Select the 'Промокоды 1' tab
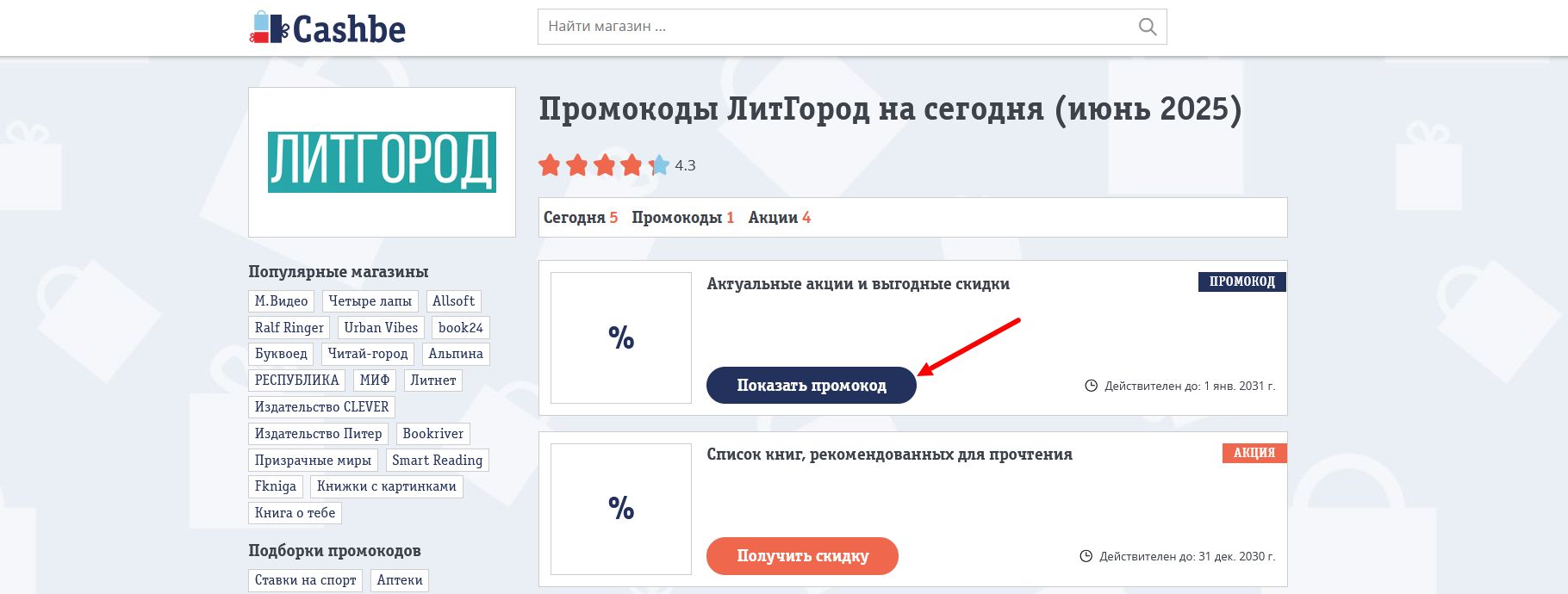This screenshot has width=1568, height=594. (x=682, y=218)
